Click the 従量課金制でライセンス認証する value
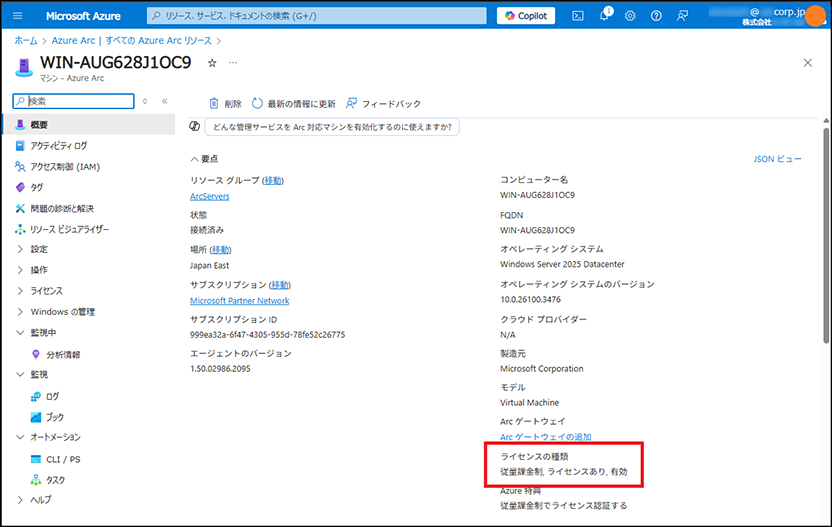 pos(564,506)
